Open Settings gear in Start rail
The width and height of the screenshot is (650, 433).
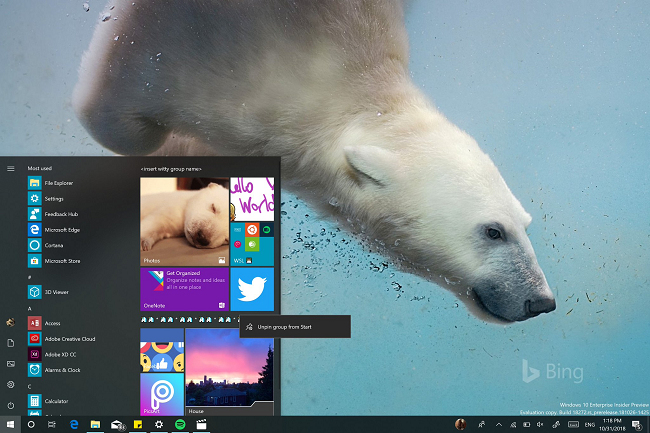click(11, 384)
